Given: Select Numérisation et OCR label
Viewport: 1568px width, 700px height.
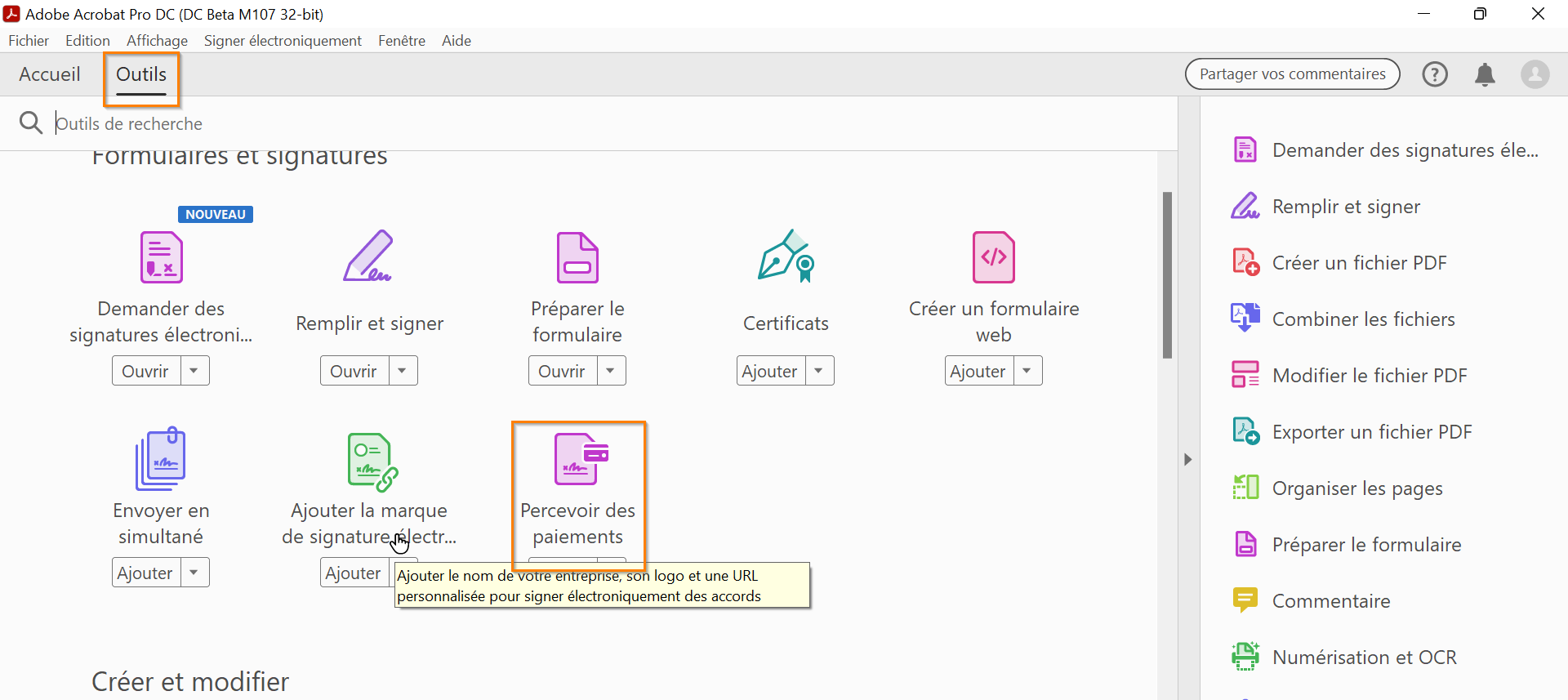Looking at the screenshot, I should point(1365,658).
